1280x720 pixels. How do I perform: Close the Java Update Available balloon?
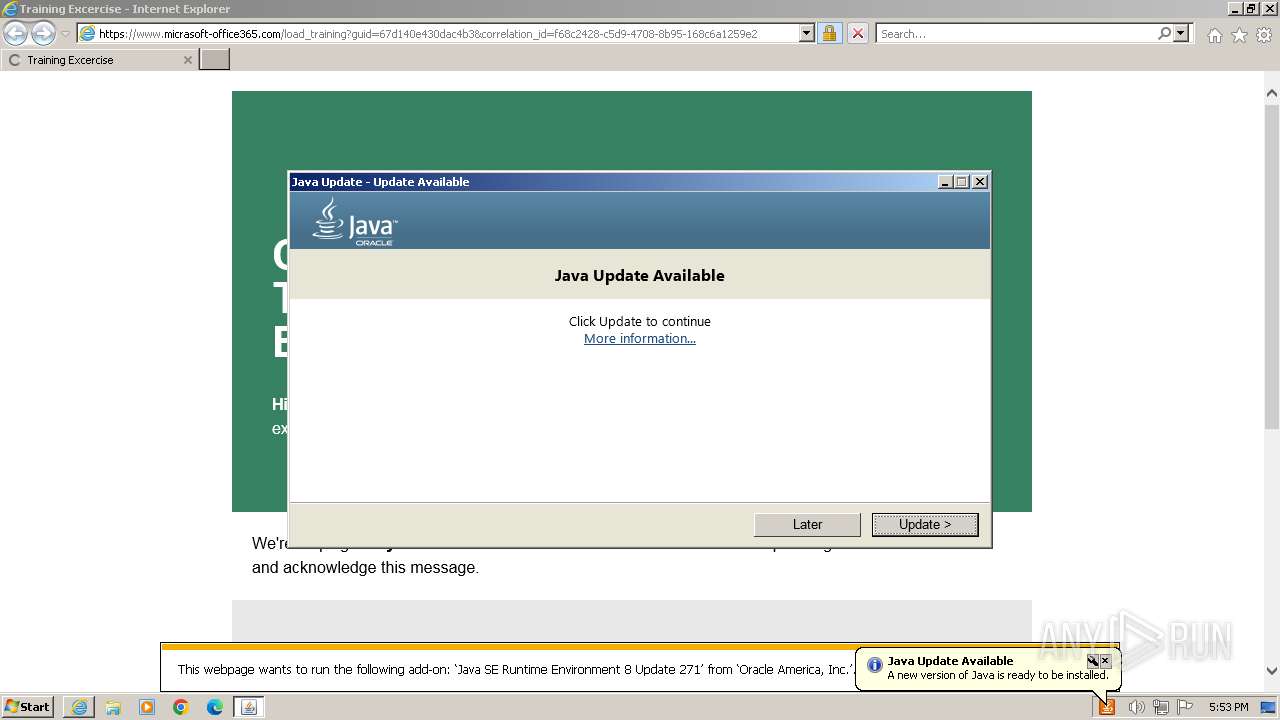[1105, 661]
